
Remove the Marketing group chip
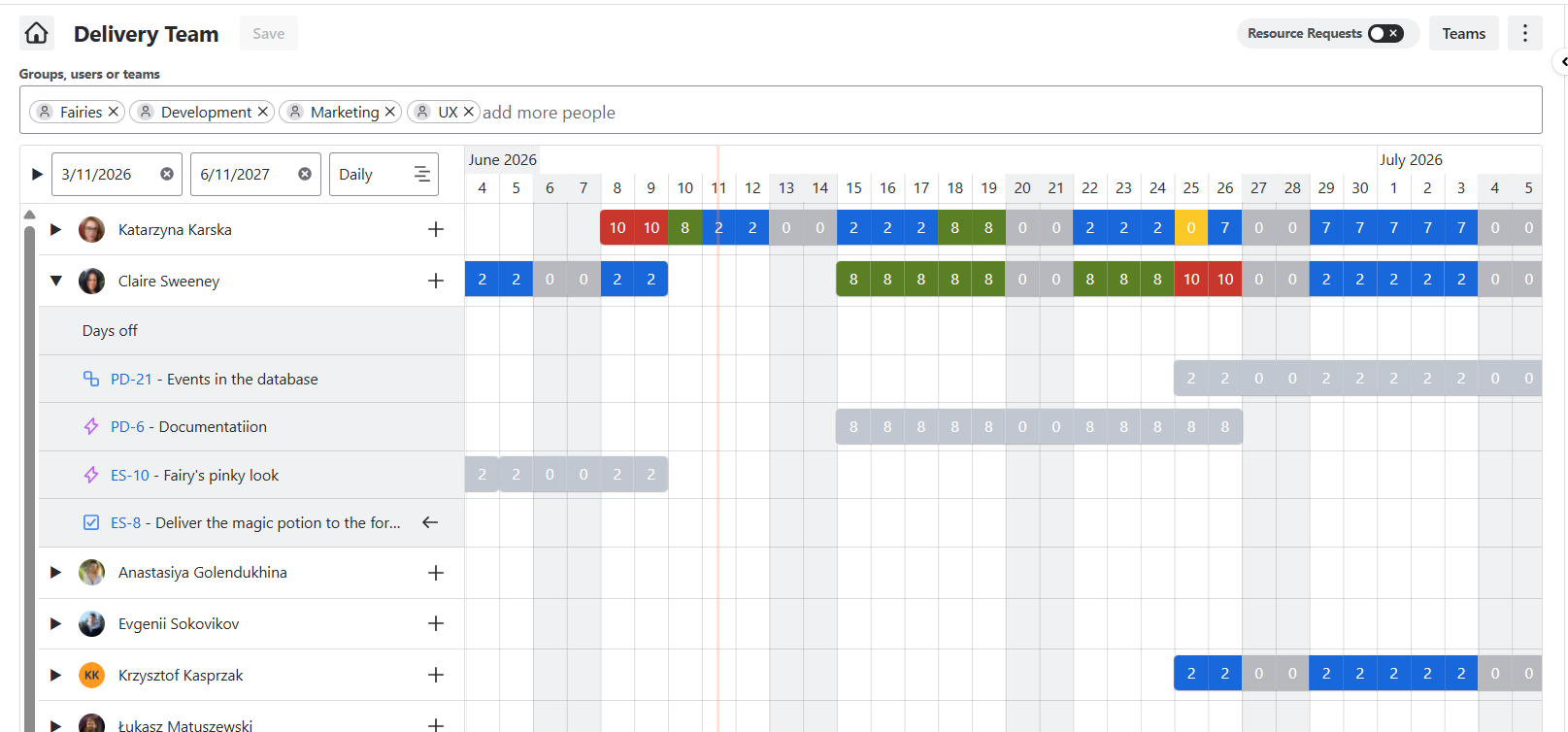tap(390, 112)
